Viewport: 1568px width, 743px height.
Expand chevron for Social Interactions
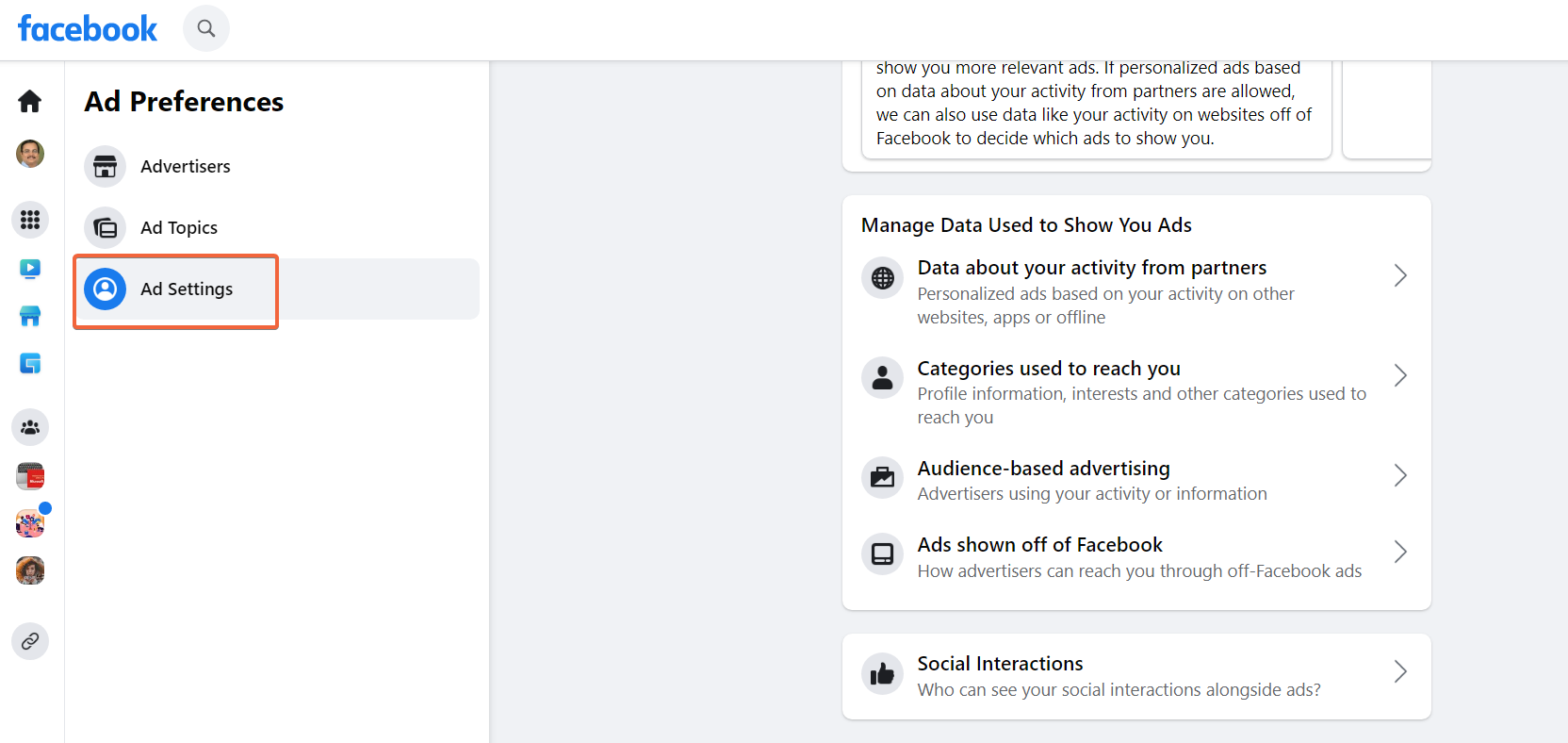point(1400,671)
